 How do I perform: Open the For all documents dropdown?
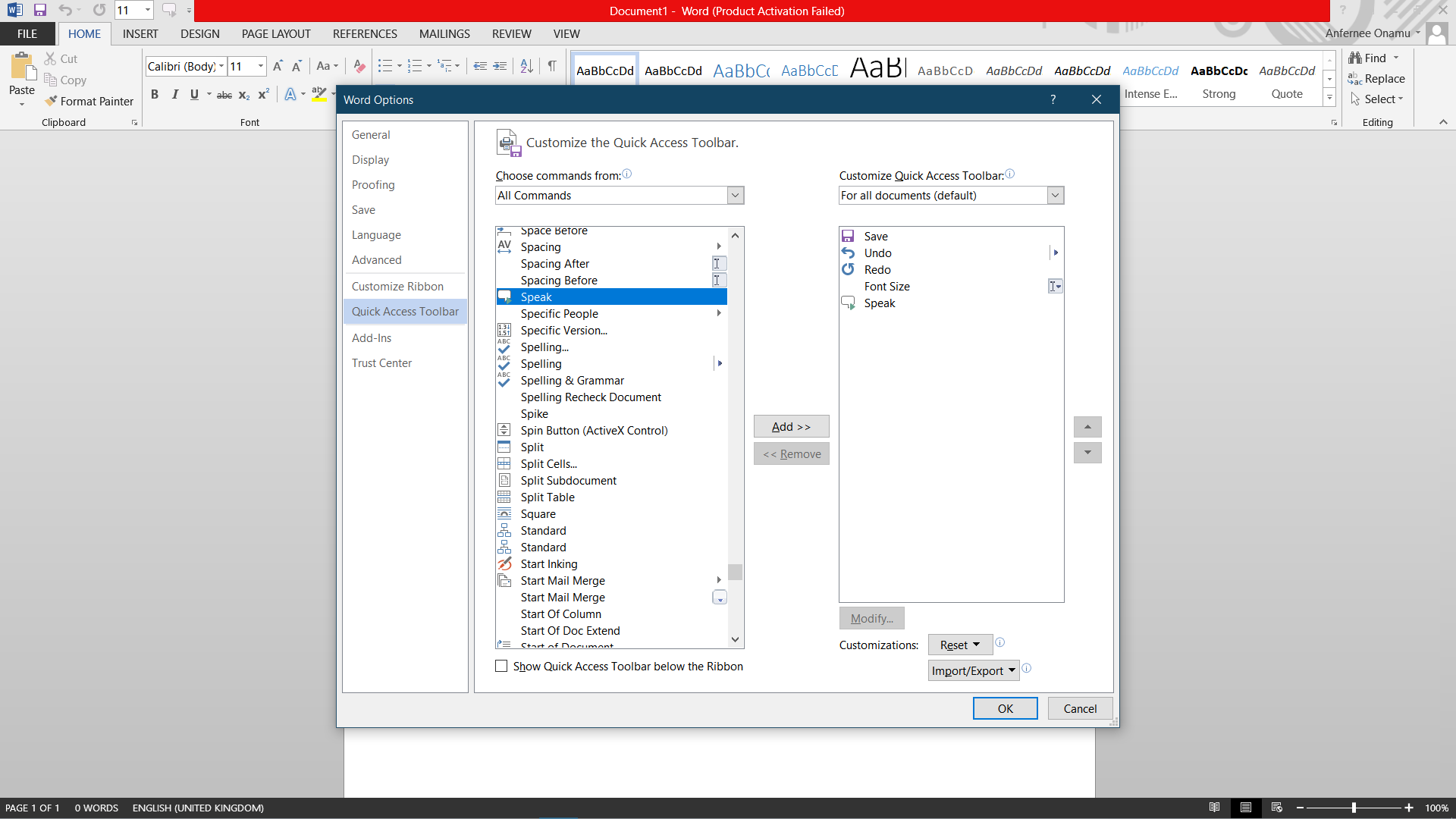tap(1055, 196)
